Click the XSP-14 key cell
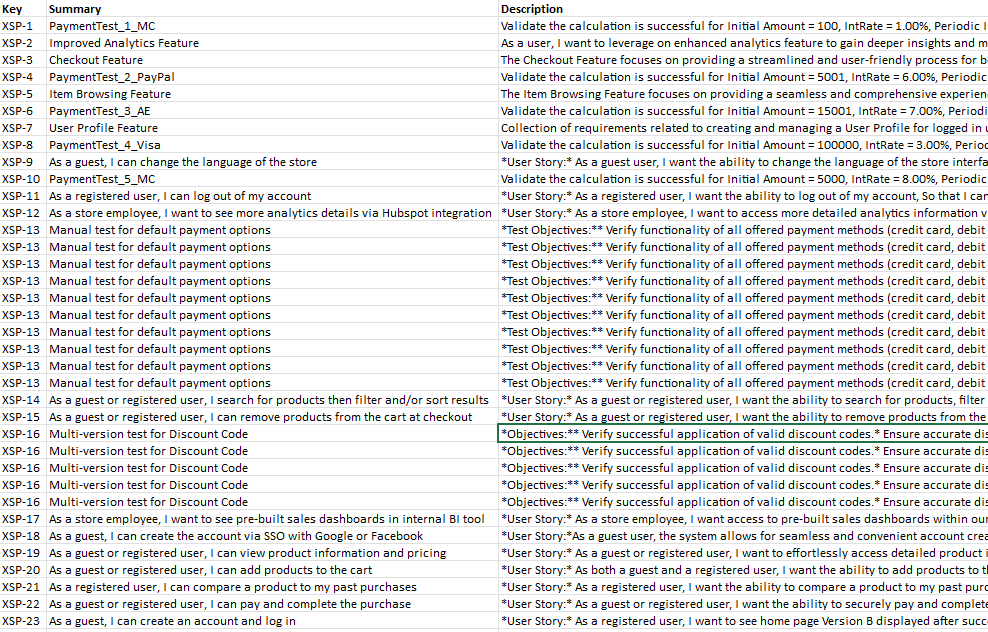Viewport: 988px width, 632px height. [x=21, y=400]
